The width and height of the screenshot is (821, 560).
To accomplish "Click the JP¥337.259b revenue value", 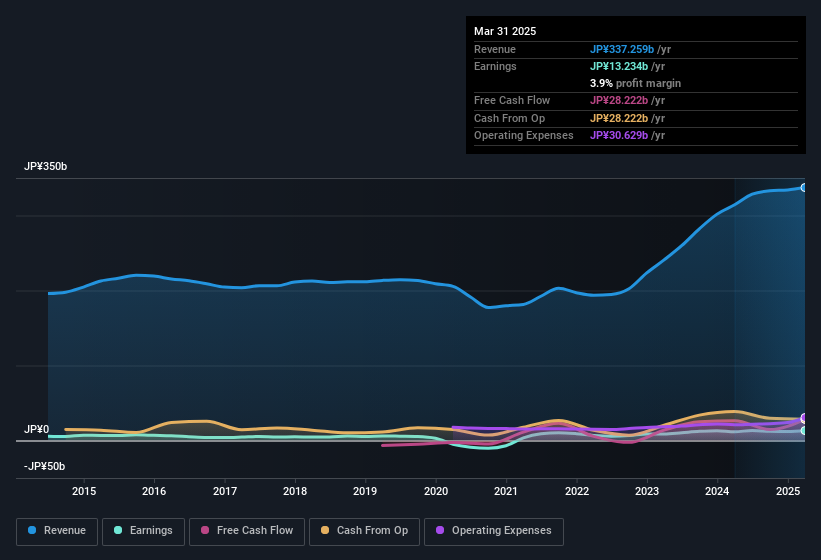I will tap(622, 49).
